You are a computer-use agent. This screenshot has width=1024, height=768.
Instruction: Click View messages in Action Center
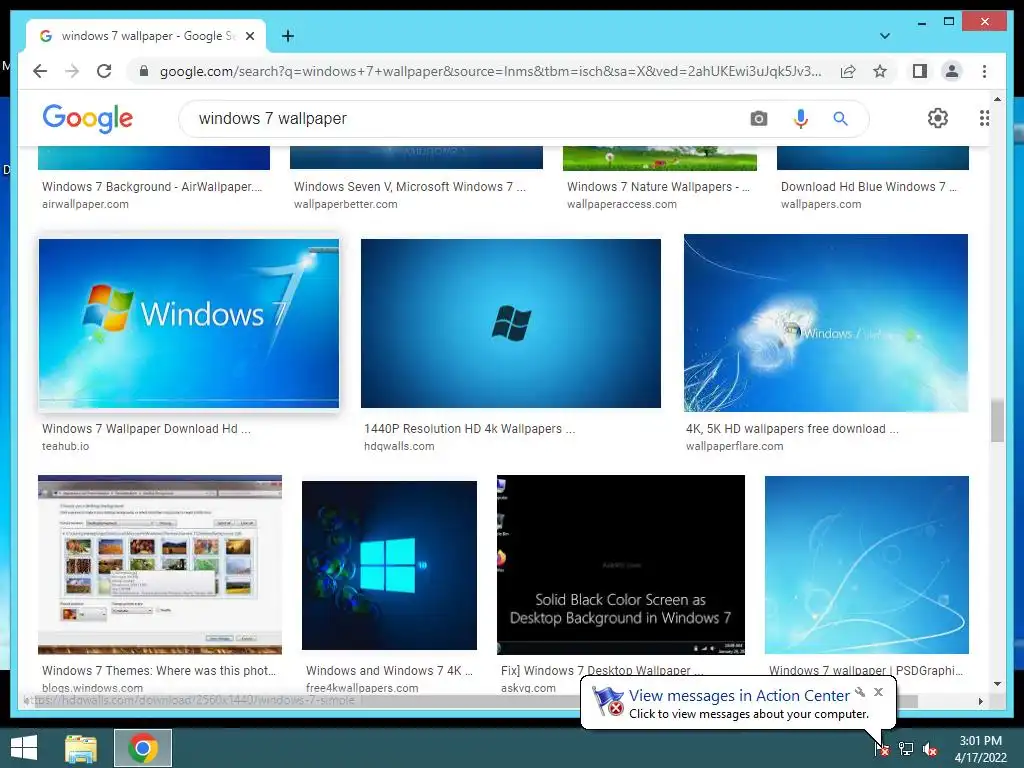click(x=739, y=696)
